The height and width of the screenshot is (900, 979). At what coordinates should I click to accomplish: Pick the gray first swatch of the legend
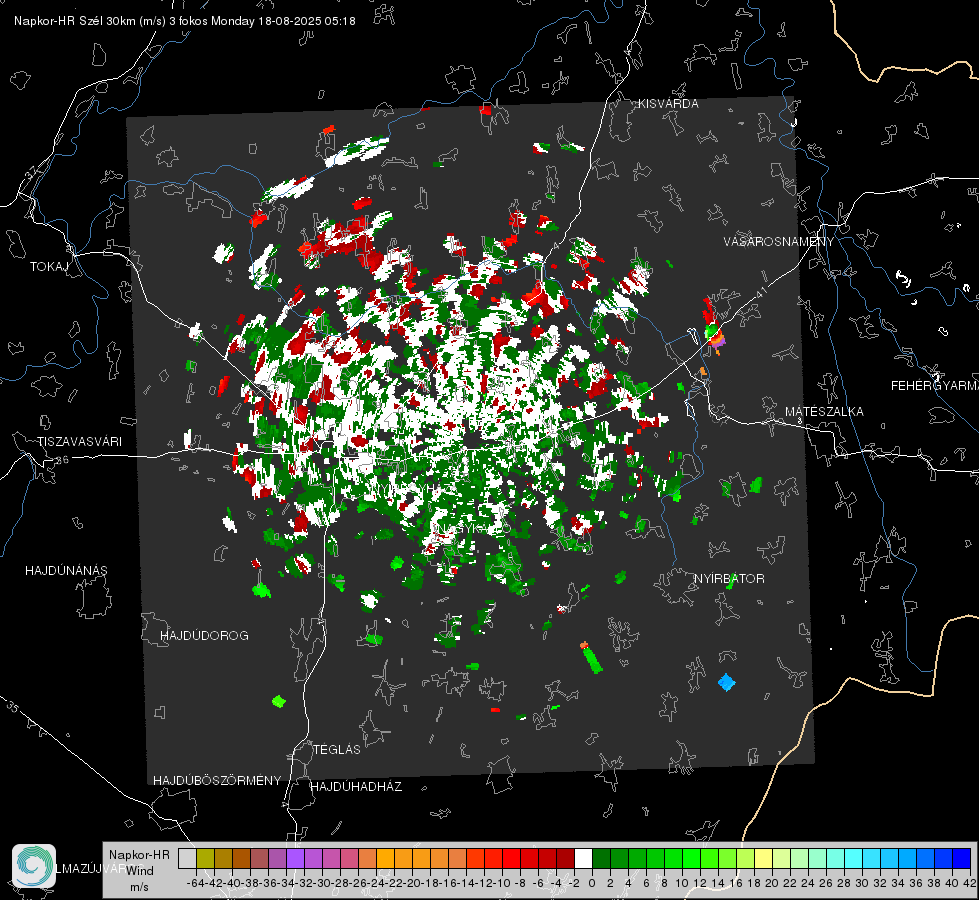[187, 858]
